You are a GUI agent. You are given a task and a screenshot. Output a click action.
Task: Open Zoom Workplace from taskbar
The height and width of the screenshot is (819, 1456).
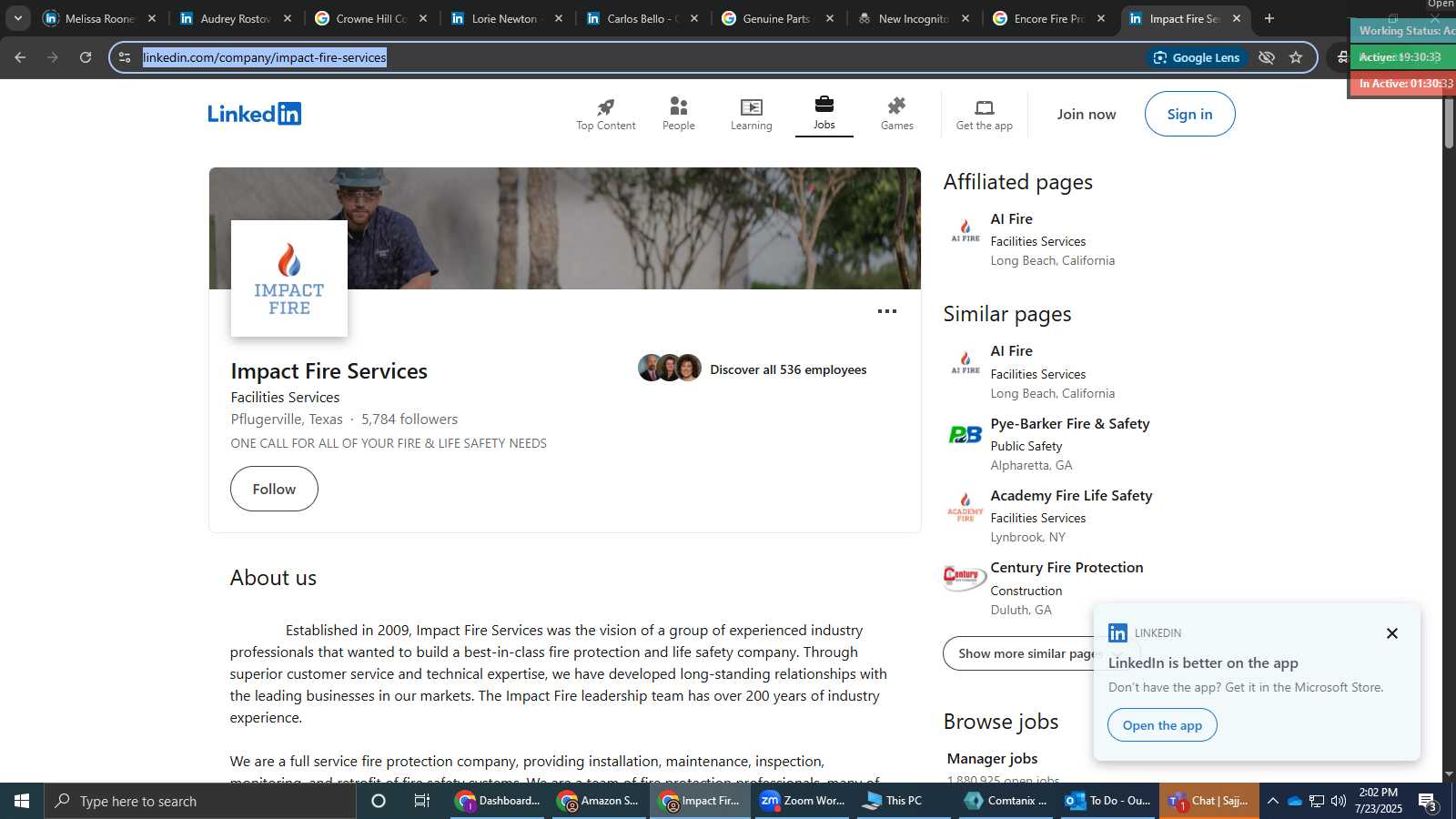pos(803,801)
